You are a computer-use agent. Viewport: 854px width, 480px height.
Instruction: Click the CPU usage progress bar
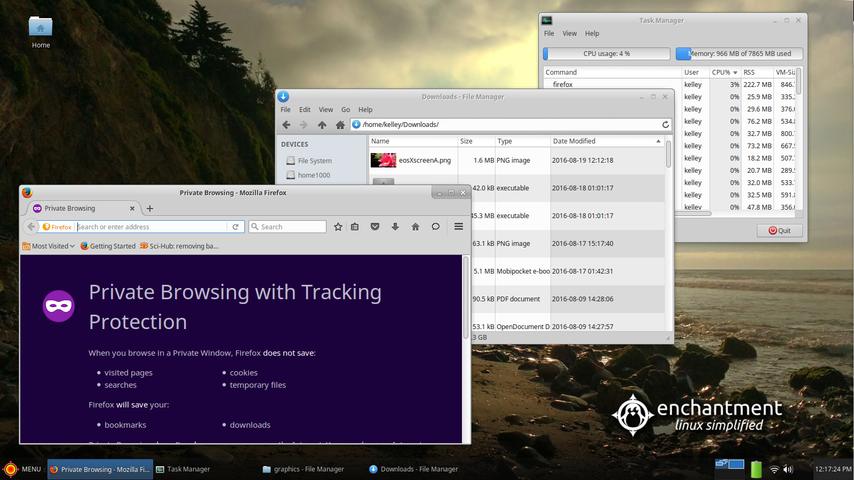(x=606, y=54)
